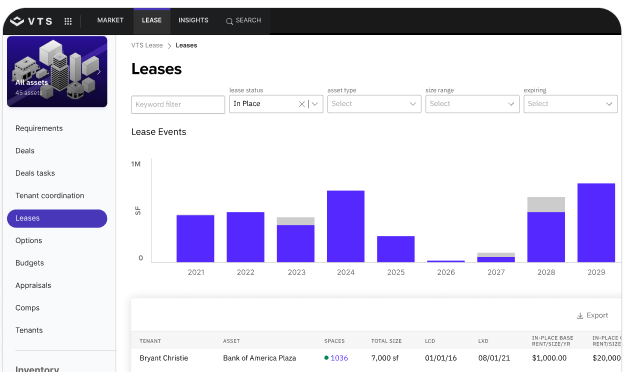
Task: Click the 01/01/16 LCD cell
Action: (x=441, y=358)
